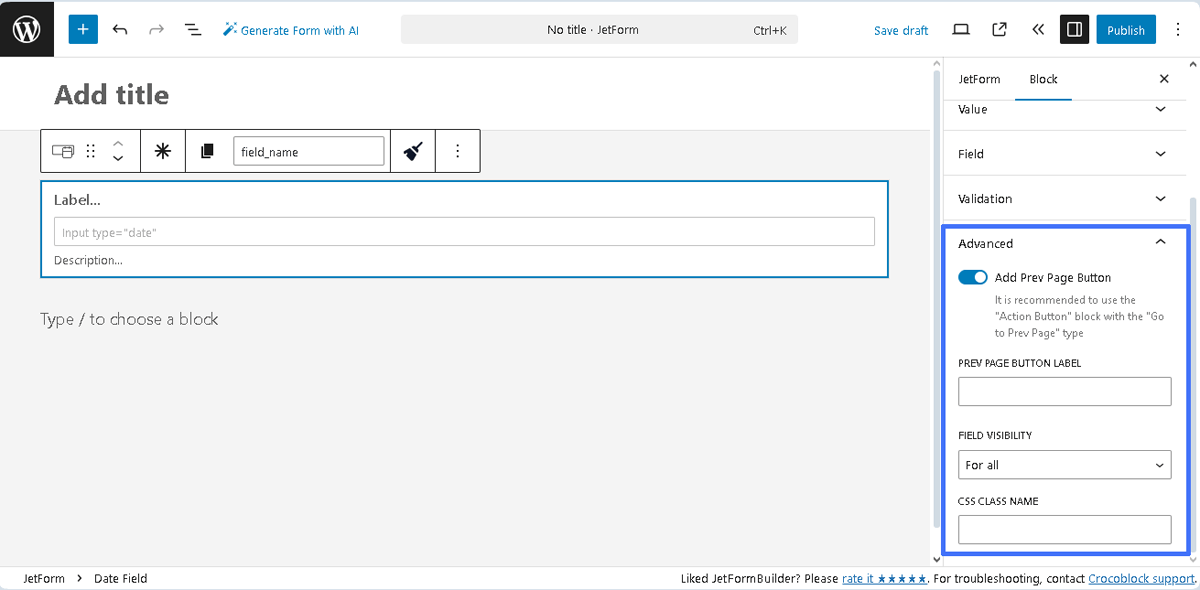Undo the last action
Image resolution: width=1200 pixels, height=590 pixels.
pyautogui.click(x=120, y=29)
